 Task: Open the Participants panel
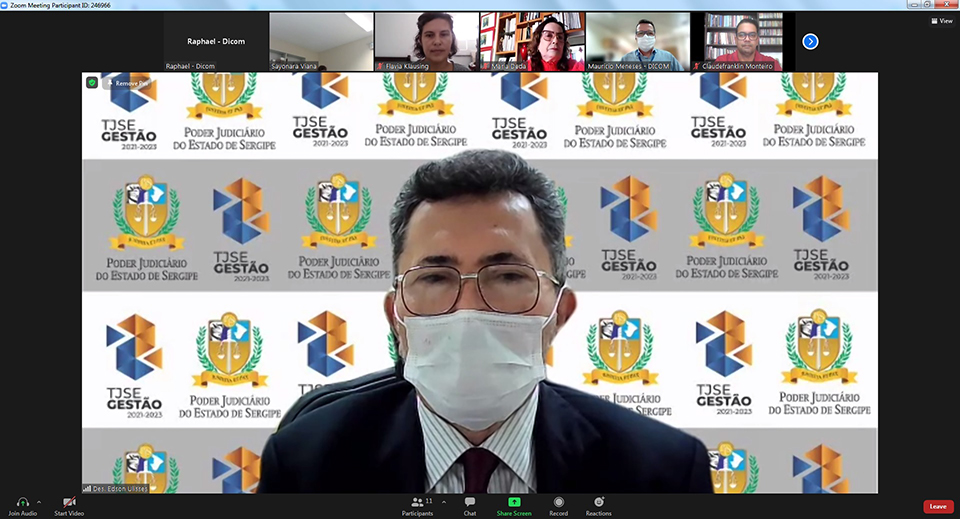pyautogui.click(x=418, y=502)
